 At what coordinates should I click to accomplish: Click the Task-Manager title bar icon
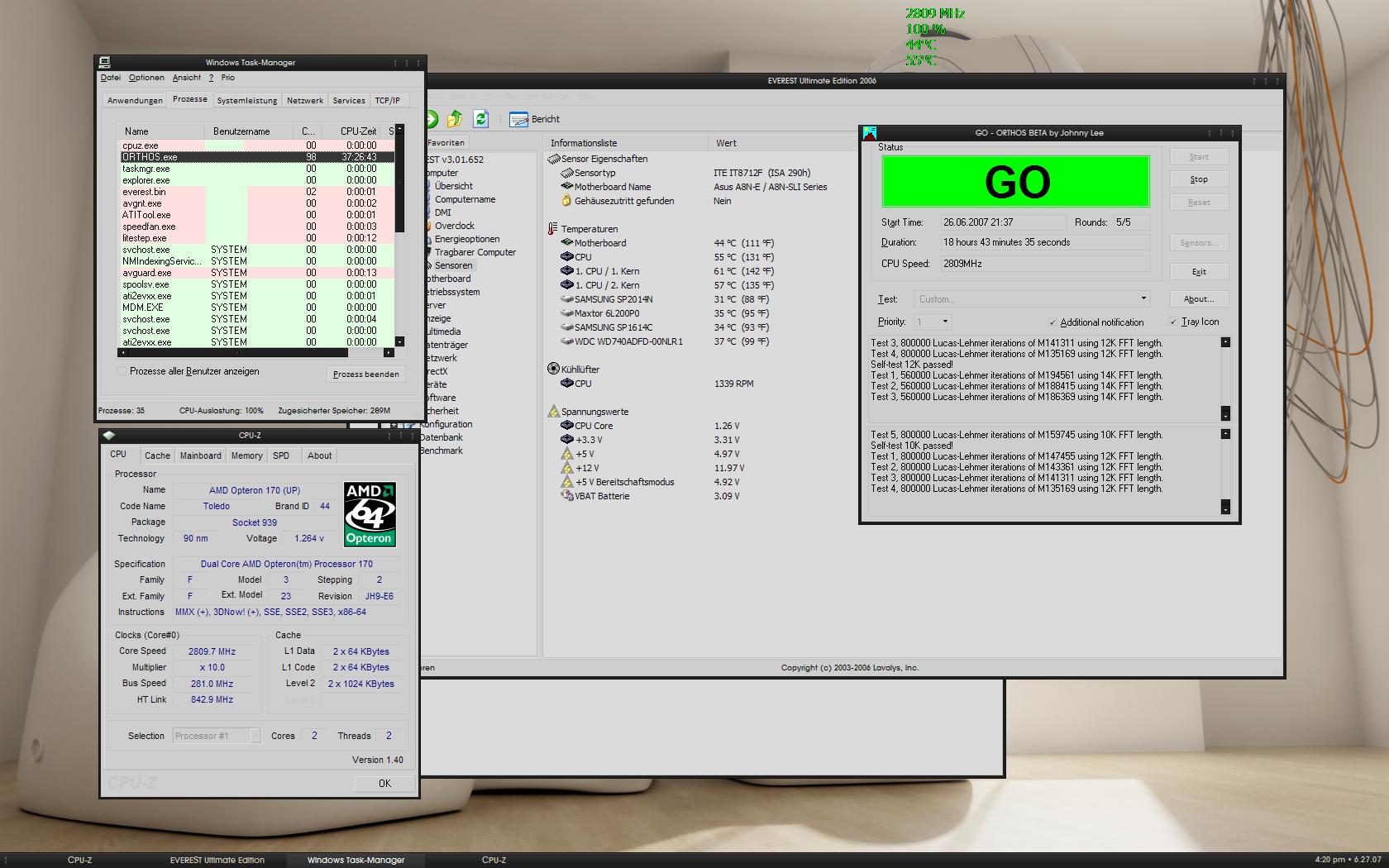pos(104,62)
